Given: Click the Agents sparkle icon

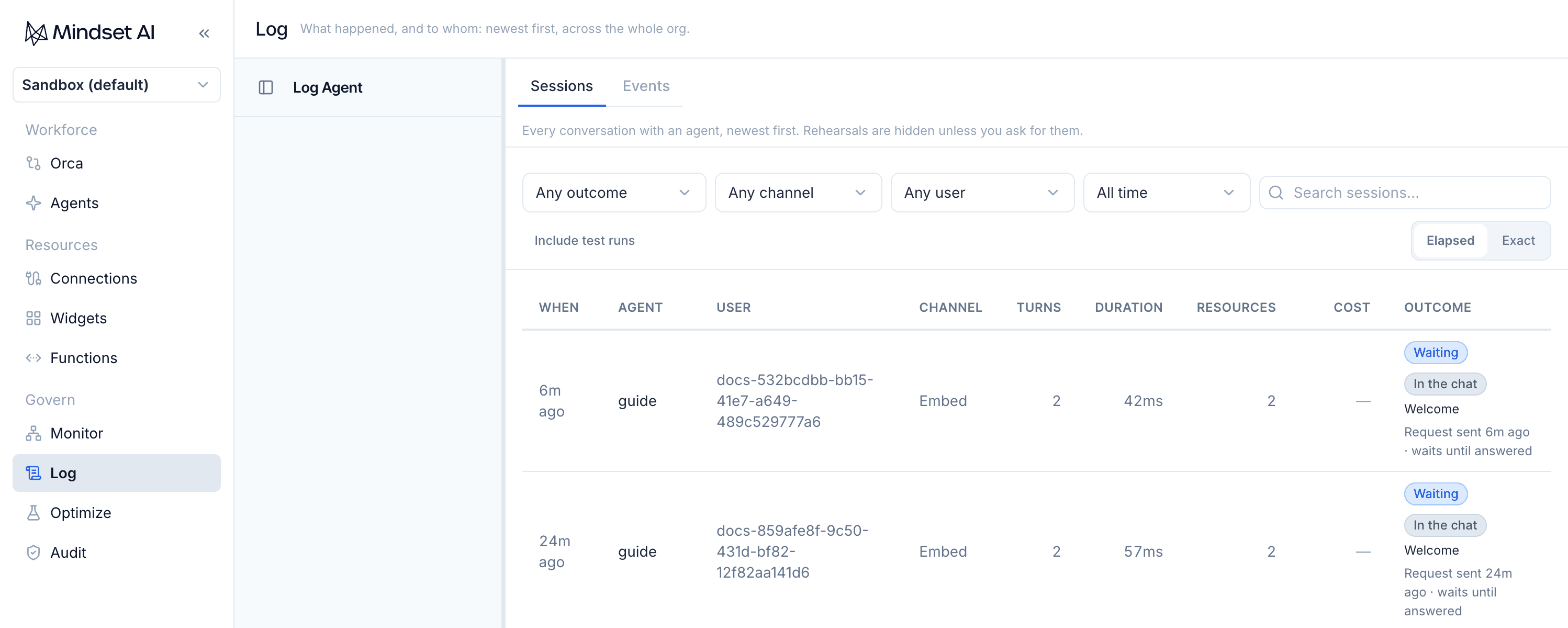Looking at the screenshot, I should point(33,203).
